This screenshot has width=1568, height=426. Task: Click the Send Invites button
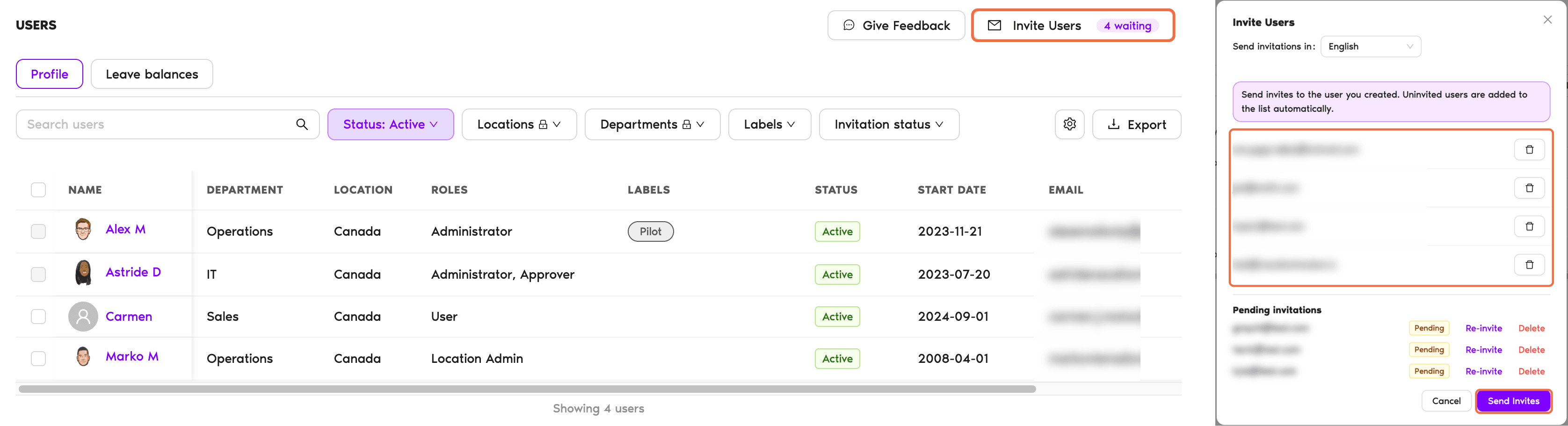(1514, 401)
